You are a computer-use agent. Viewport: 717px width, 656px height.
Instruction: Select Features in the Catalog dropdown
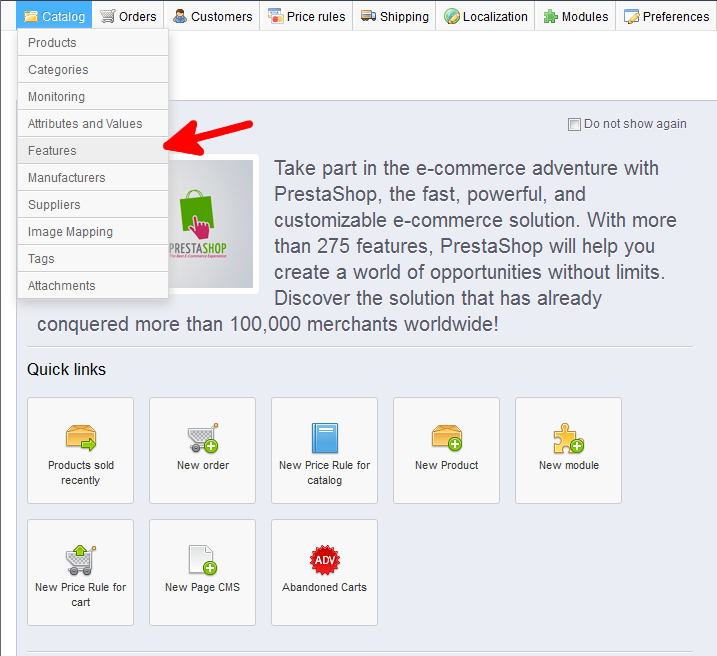tap(93, 150)
